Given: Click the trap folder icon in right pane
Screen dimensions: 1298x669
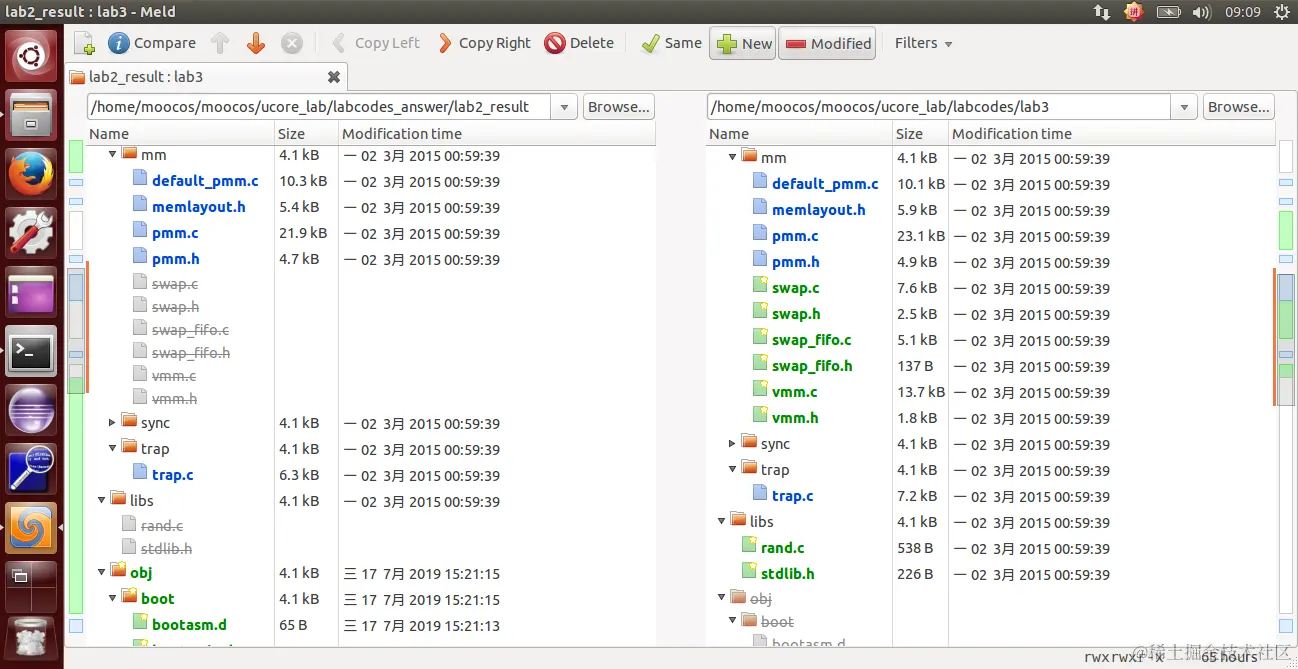Looking at the screenshot, I should tap(749, 469).
